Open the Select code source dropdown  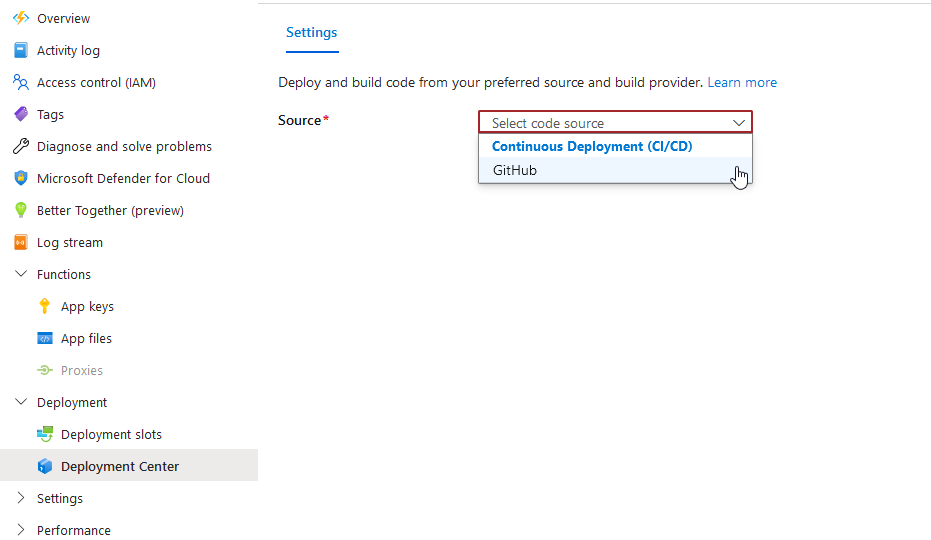[x=615, y=122]
